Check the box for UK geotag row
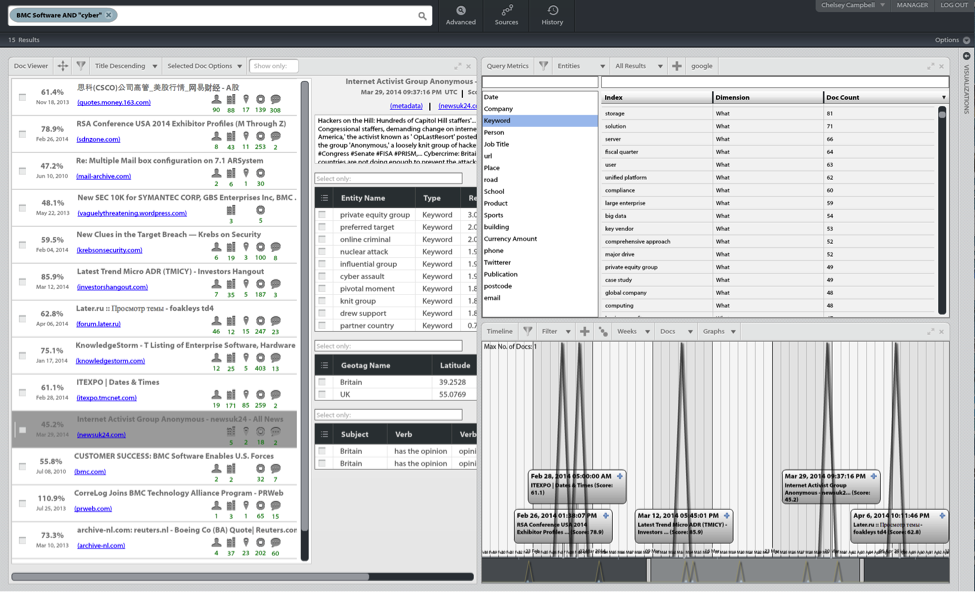Viewport: 975px width, 592px height. (322, 394)
